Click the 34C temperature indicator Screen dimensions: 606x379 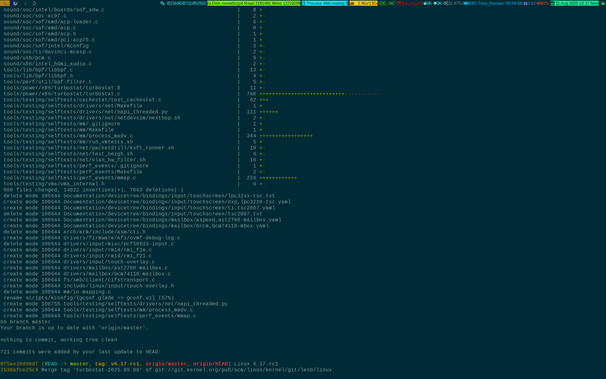tap(388, 3)
